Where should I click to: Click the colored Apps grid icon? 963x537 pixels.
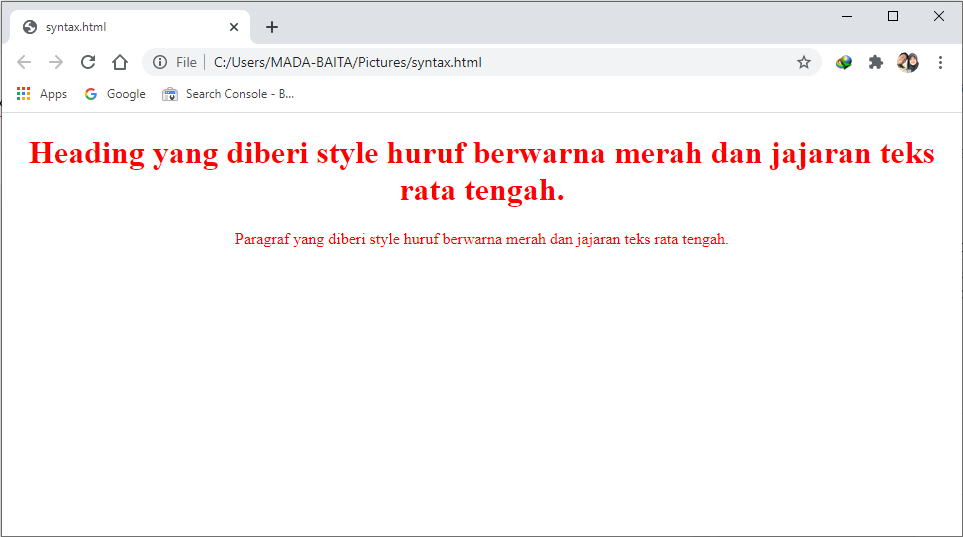[23, 93]
